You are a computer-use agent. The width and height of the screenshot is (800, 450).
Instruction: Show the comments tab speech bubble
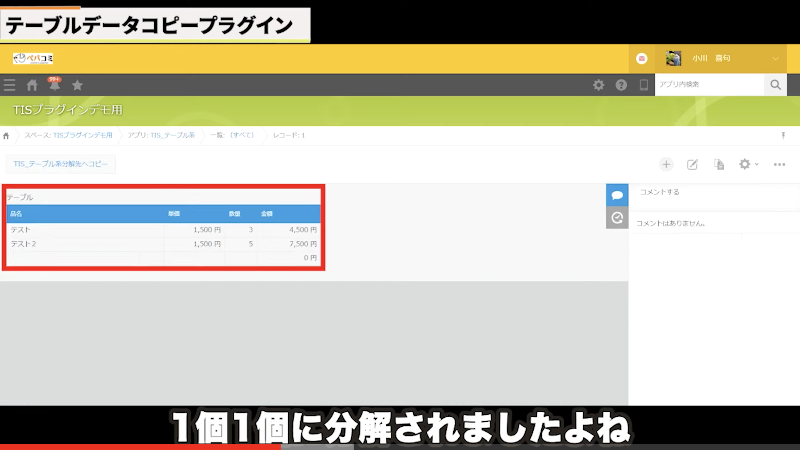click(617, 195)
